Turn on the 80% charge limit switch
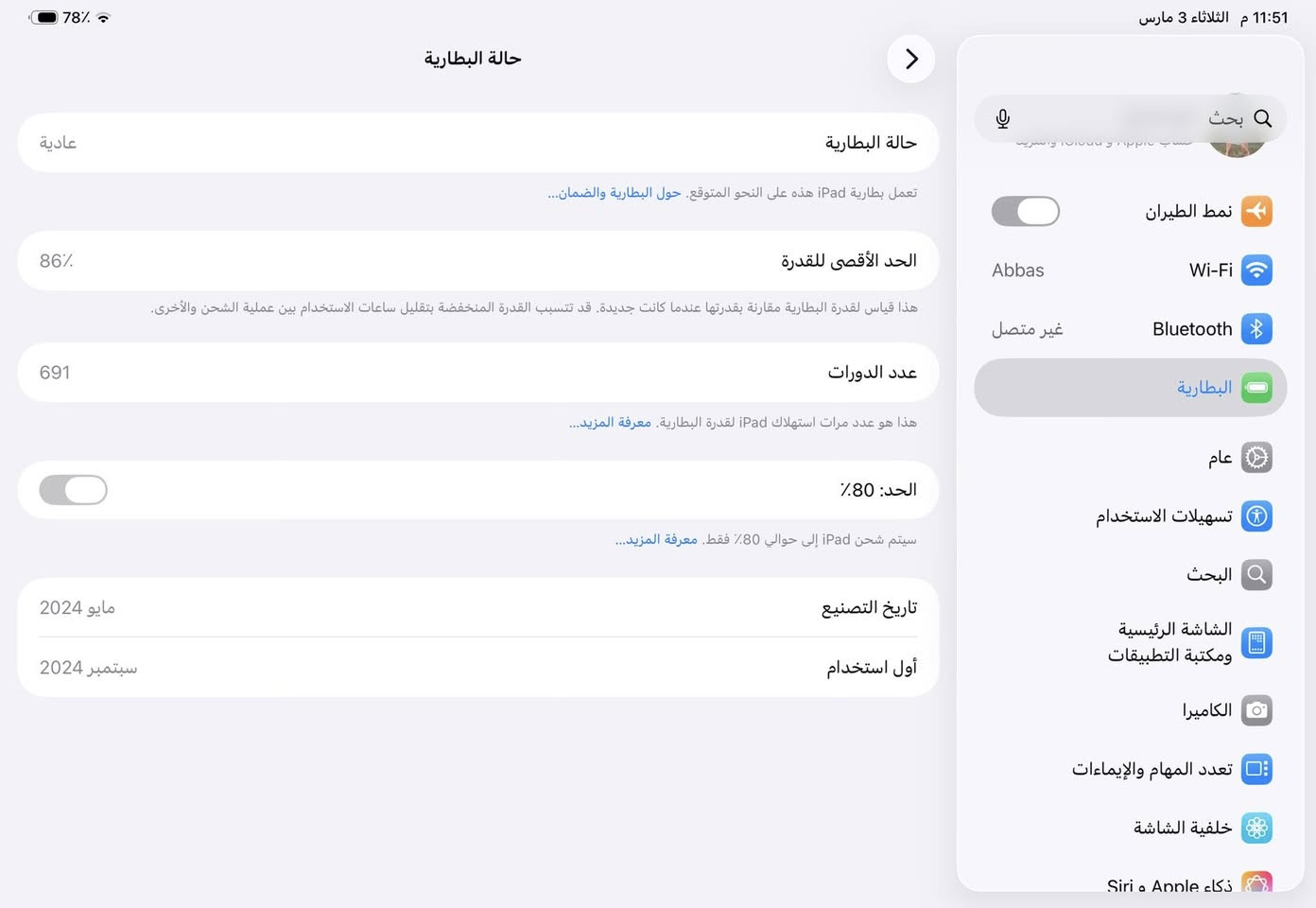Screen dimensions: 1316x908 click(73, 489)
